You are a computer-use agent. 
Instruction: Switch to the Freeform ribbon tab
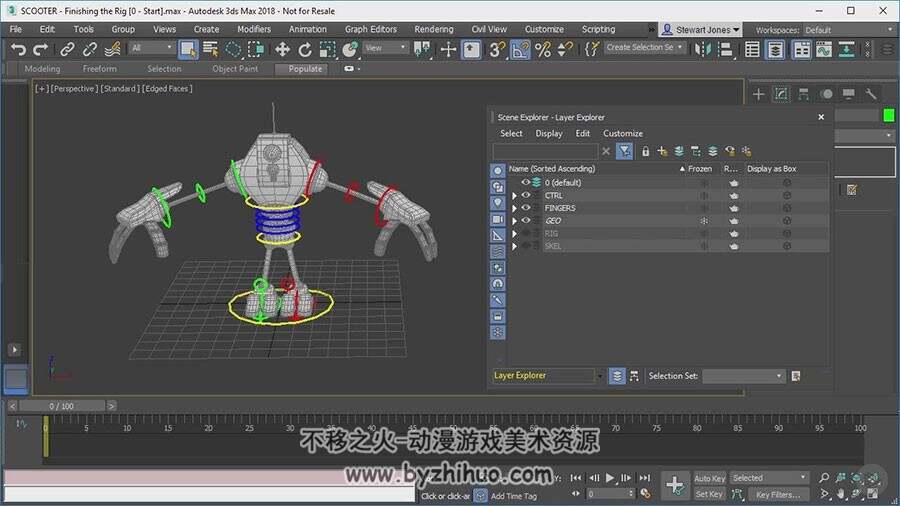(99, 69)
